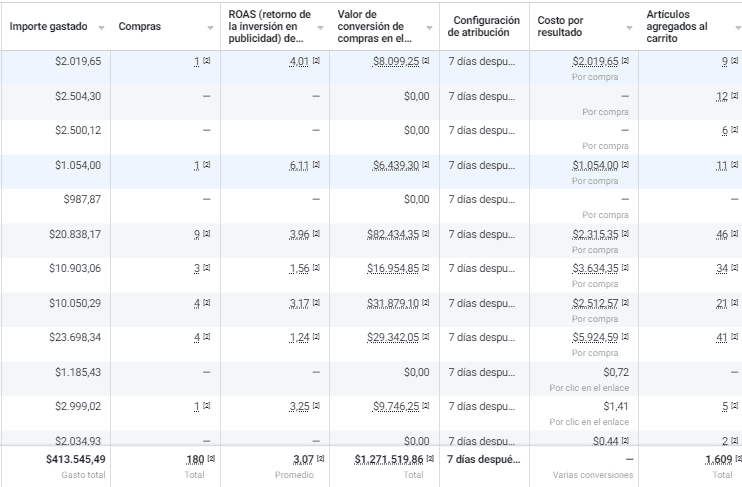Open the total 1.609 cart articles link

coord(719,460)
